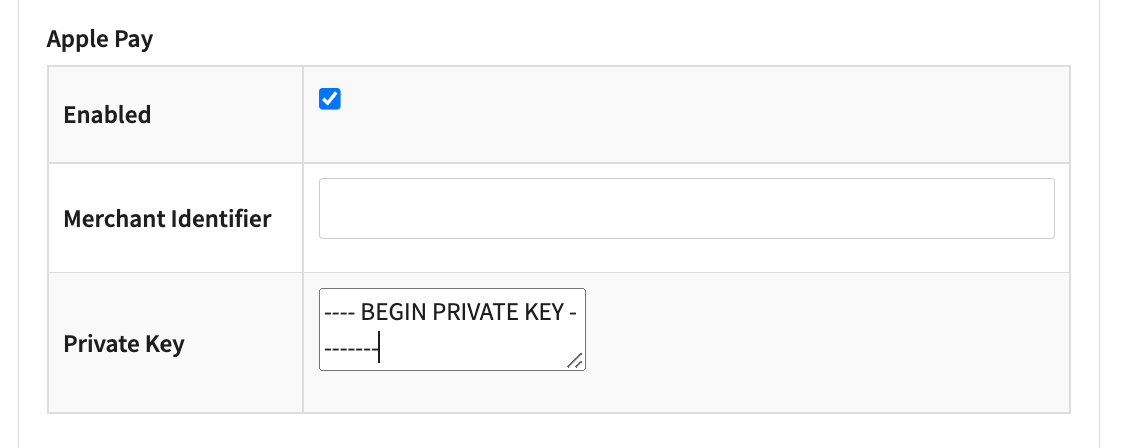The height and width of the screenshot is (448, 1124).
Task: Click leading dashes before BEGIN in textarea
Action: coord(339,314)
